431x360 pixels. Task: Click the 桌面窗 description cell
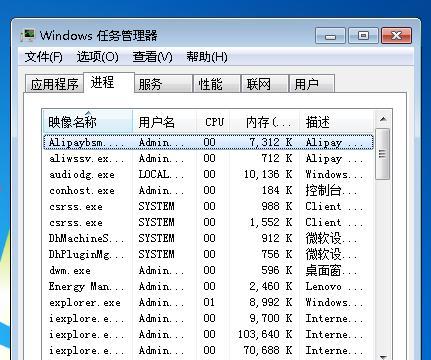[331, 270]
